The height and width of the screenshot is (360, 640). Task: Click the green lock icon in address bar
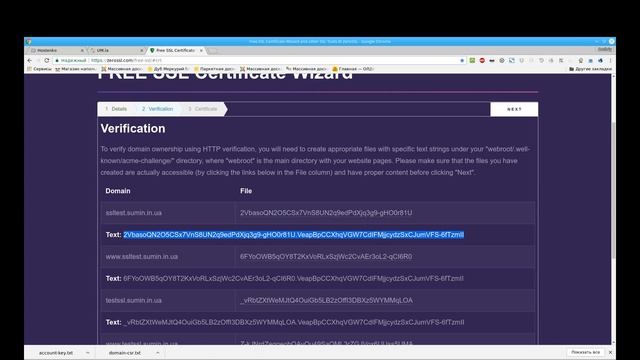pos(57,60)
